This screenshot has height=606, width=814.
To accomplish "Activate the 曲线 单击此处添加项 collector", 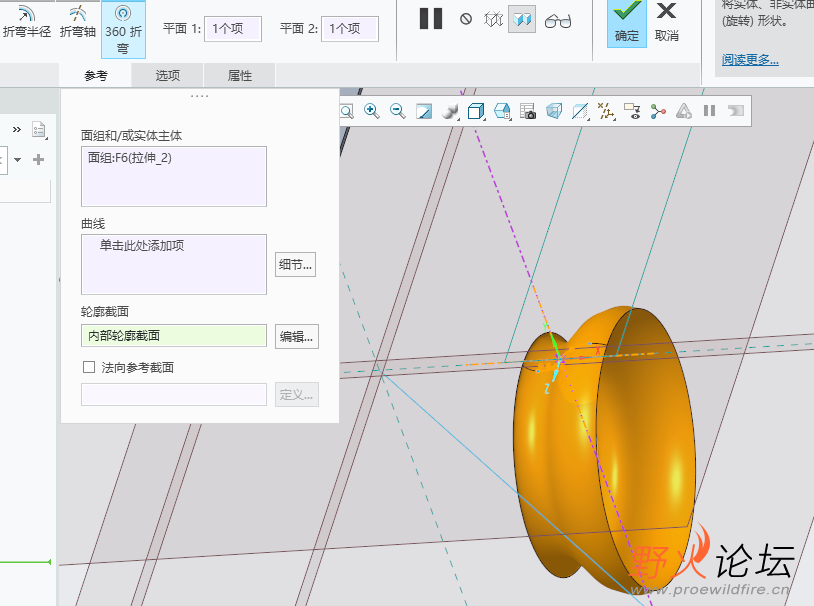I will [174, 264].
